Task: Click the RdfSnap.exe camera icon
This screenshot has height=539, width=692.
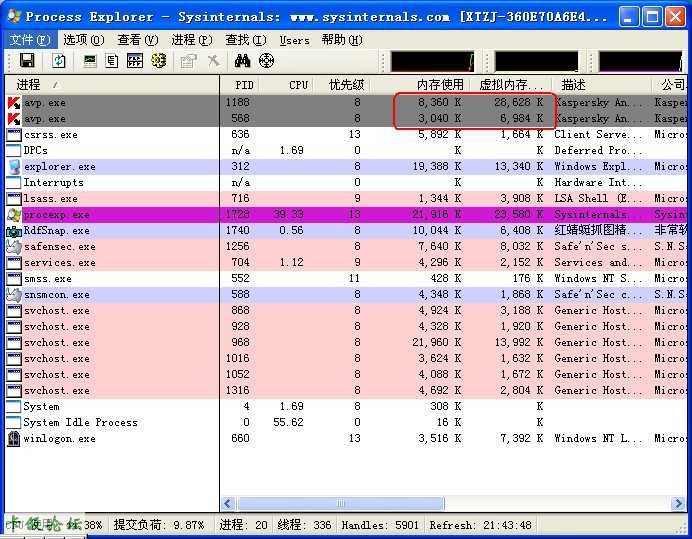Action: pos(14,231)
